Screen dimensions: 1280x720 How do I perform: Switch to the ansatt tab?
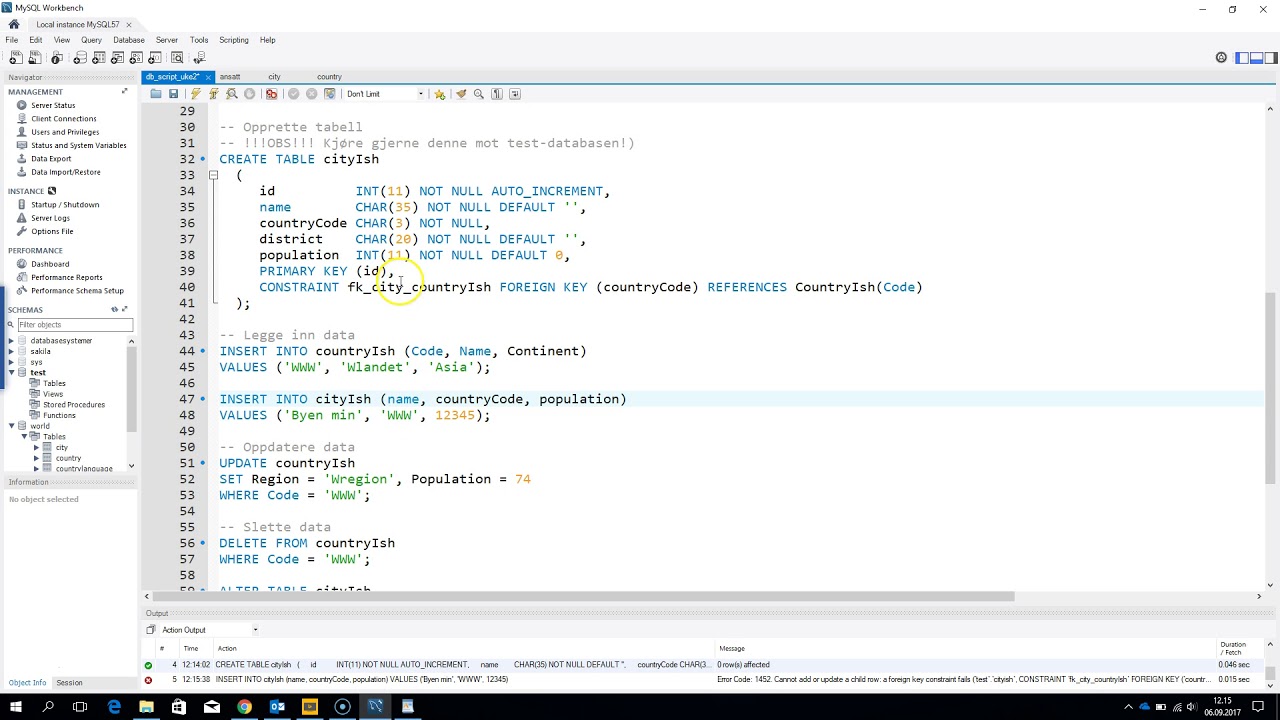click(230, 77)
